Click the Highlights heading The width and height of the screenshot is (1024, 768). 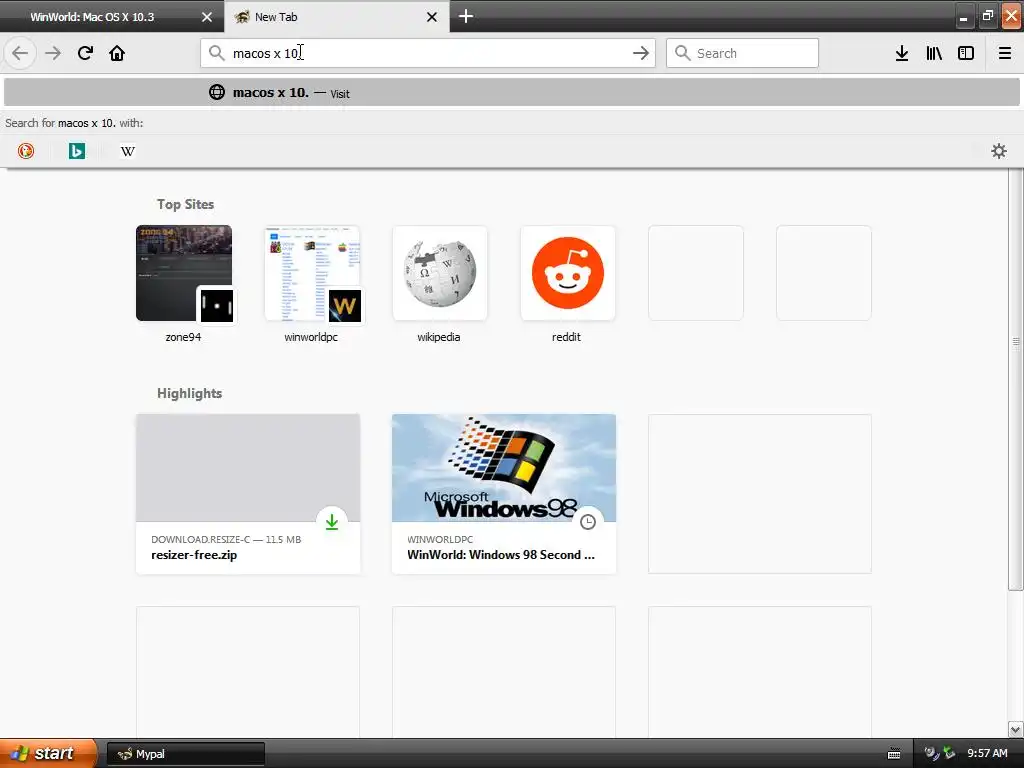[189, 393]
